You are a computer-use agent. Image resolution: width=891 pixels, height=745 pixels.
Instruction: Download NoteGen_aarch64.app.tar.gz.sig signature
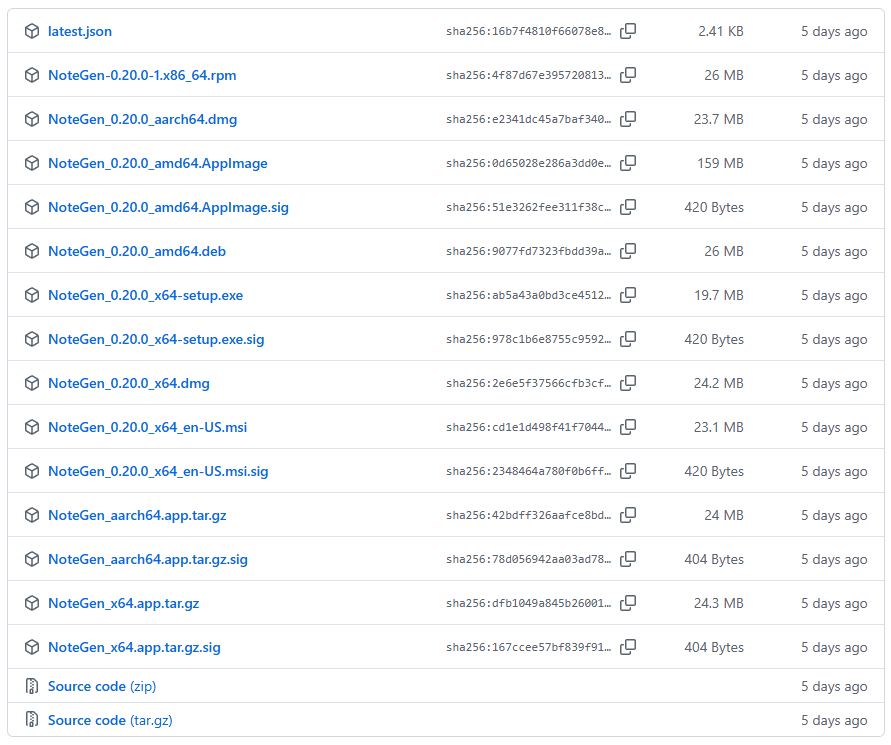point(148,559)
